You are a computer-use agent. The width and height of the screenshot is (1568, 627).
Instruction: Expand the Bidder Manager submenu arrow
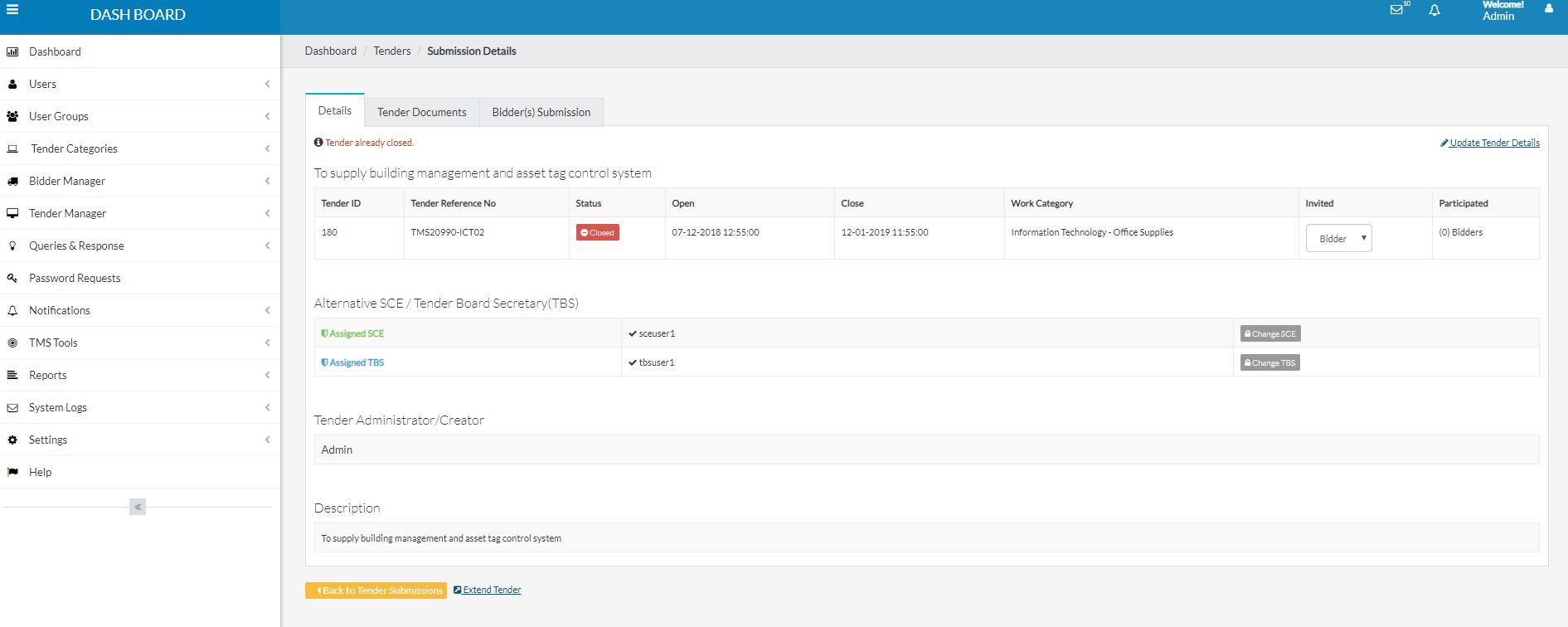267,181
